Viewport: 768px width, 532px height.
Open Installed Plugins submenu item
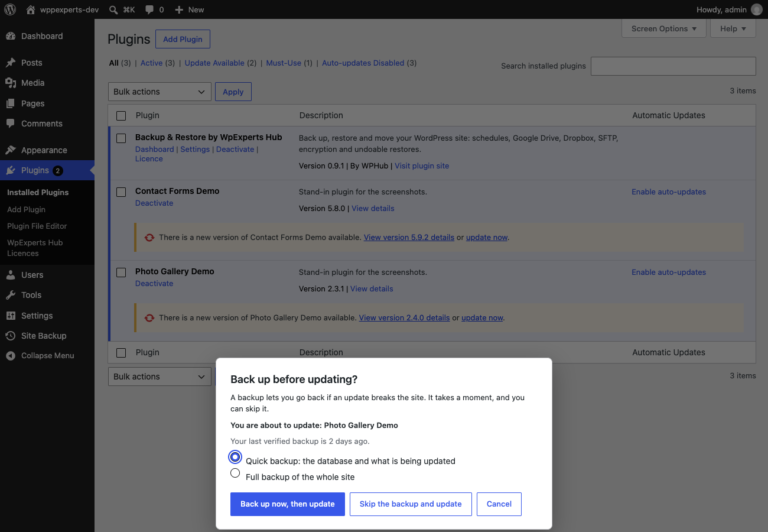tap(38, 193)
